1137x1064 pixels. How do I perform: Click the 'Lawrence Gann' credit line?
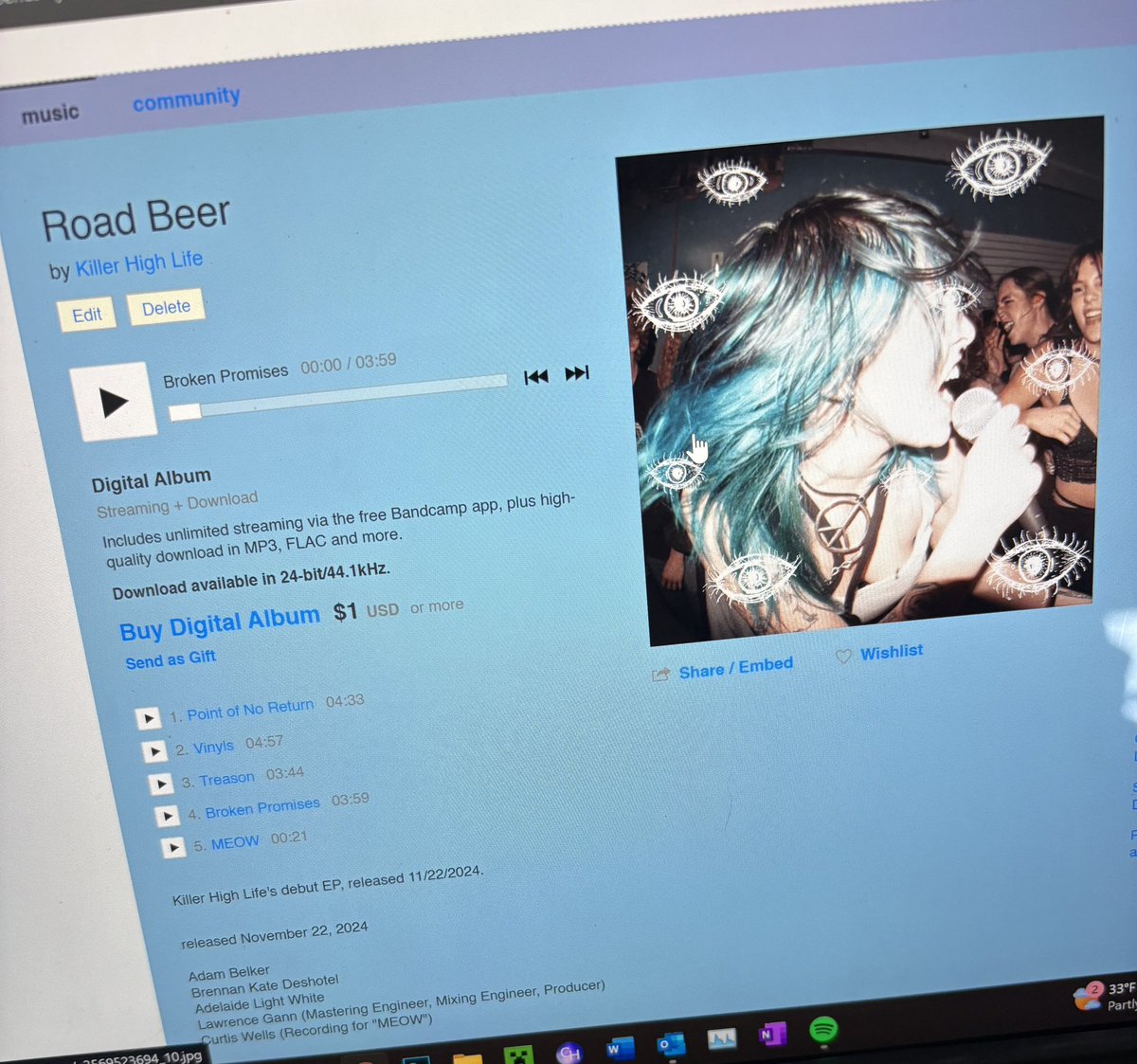click(401, 1004)
